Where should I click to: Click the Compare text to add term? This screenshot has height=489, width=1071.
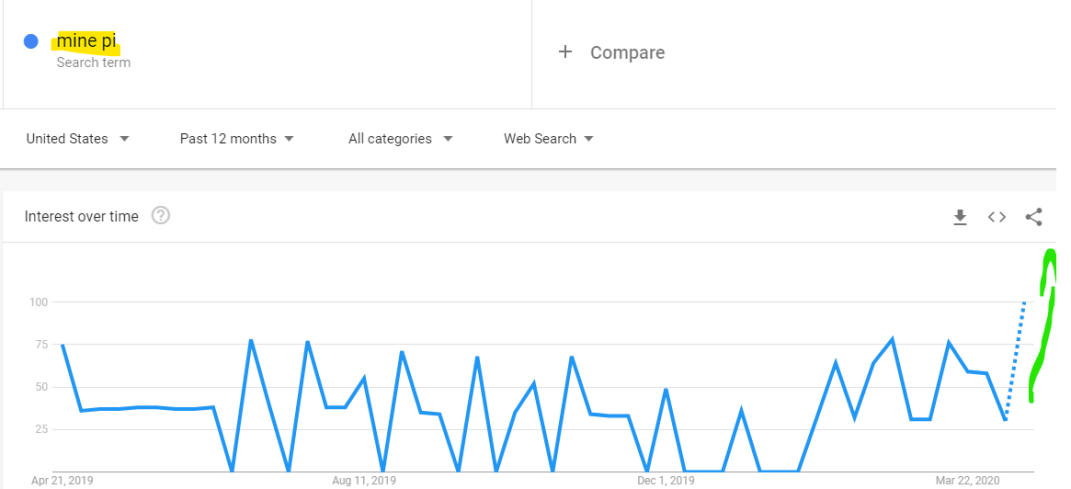click(627, 53)
